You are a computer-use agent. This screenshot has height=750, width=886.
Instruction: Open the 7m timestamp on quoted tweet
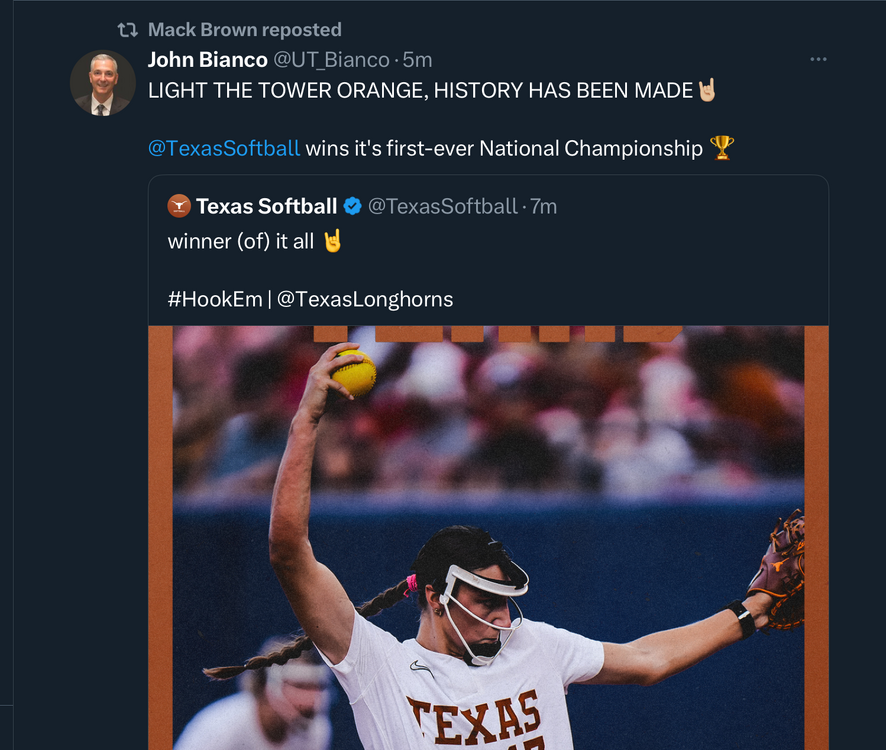click(543, 206)
